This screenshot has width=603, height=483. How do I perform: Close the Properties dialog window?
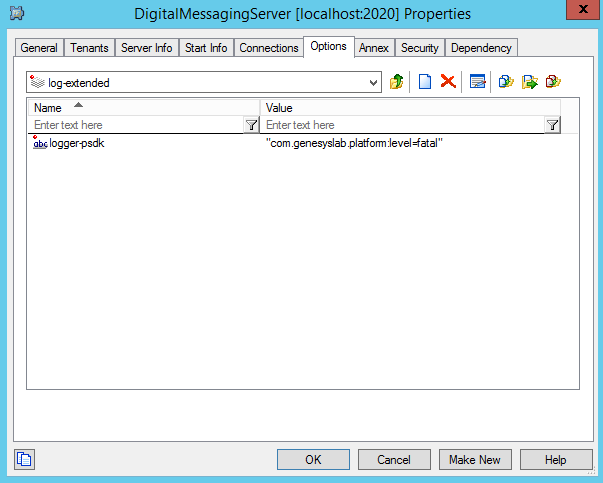(583, 9)
